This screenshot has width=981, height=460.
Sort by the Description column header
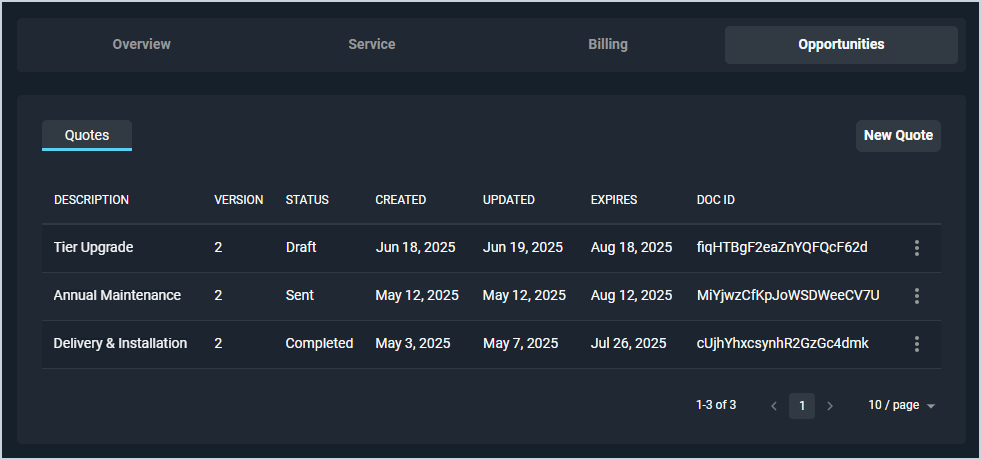click(91, 200)
